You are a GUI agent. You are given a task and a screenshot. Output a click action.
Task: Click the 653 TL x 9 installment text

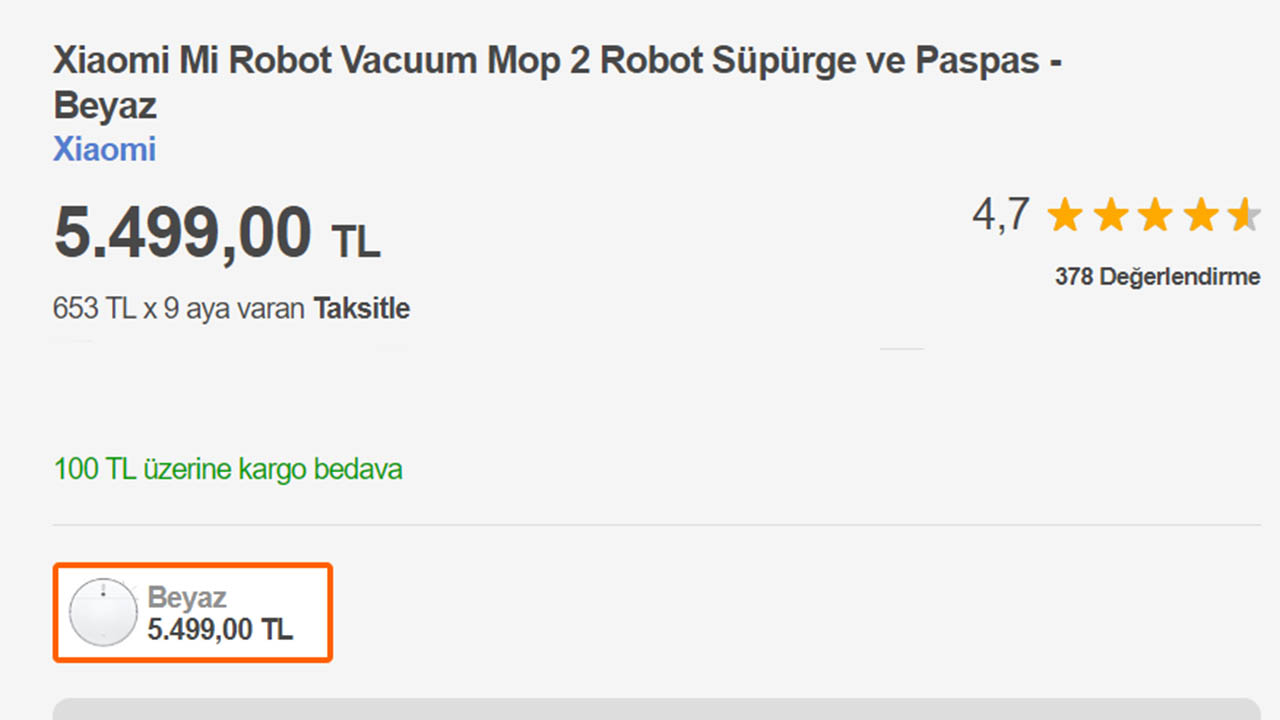178,308
